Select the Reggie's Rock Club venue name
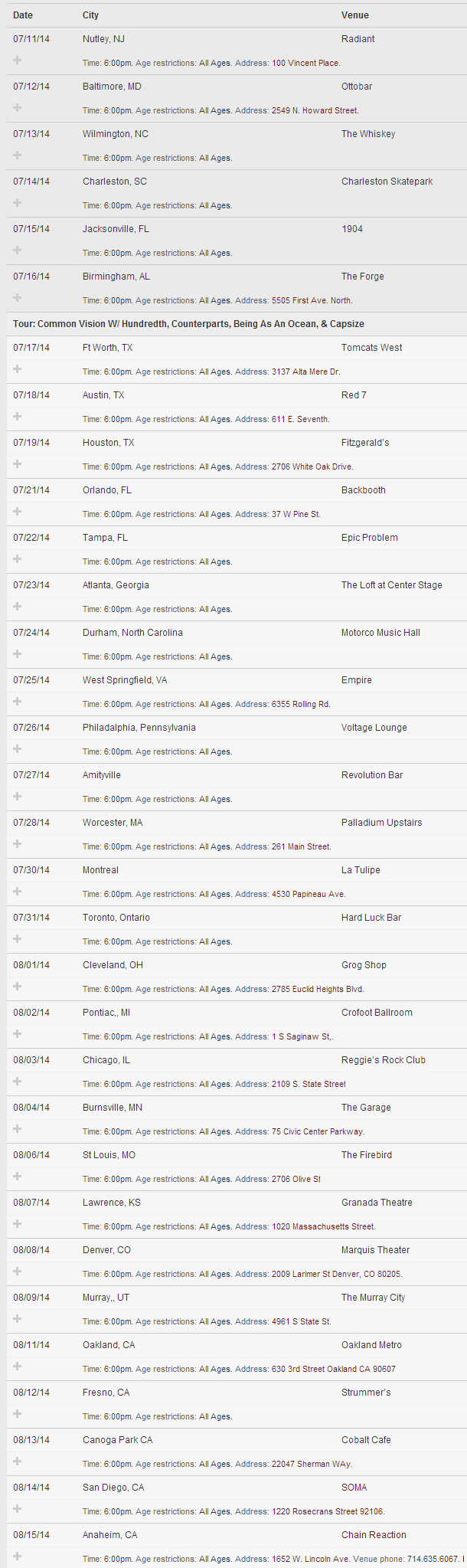The height and width of the screenshot is (1568, 467). 383,1060
